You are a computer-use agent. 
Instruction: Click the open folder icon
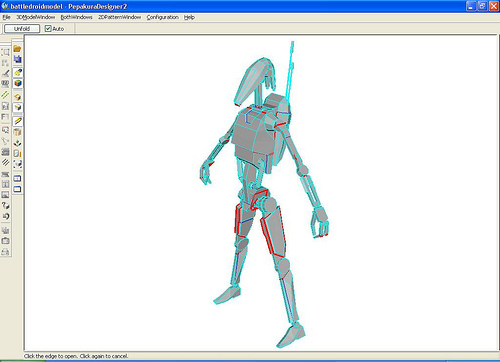[x=17, y=49]
